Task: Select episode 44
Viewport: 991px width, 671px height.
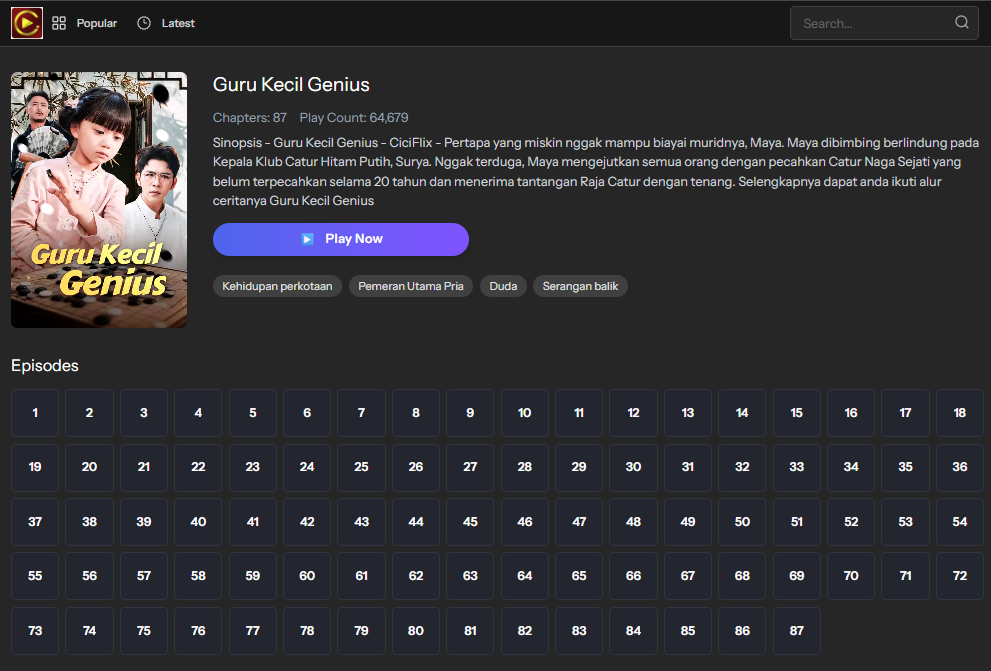Action: 416,522
